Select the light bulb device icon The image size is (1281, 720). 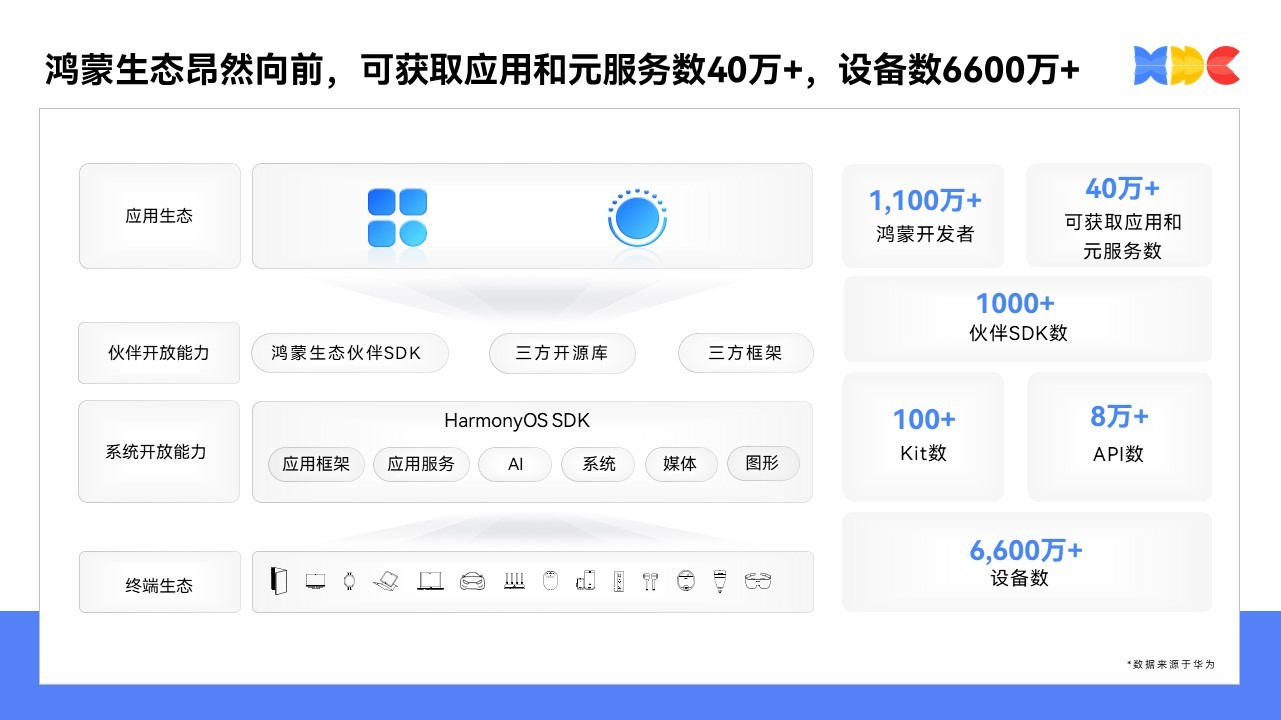point(719,581)
